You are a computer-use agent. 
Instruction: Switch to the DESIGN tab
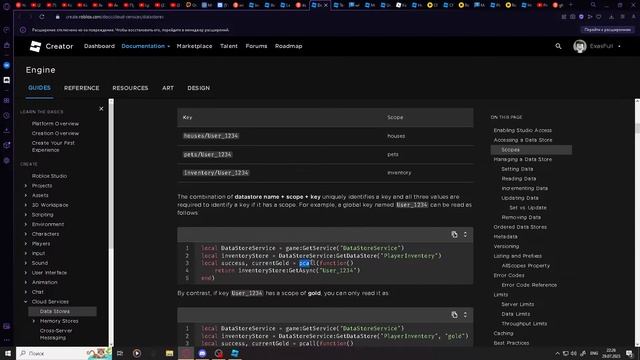pos(199,88)
